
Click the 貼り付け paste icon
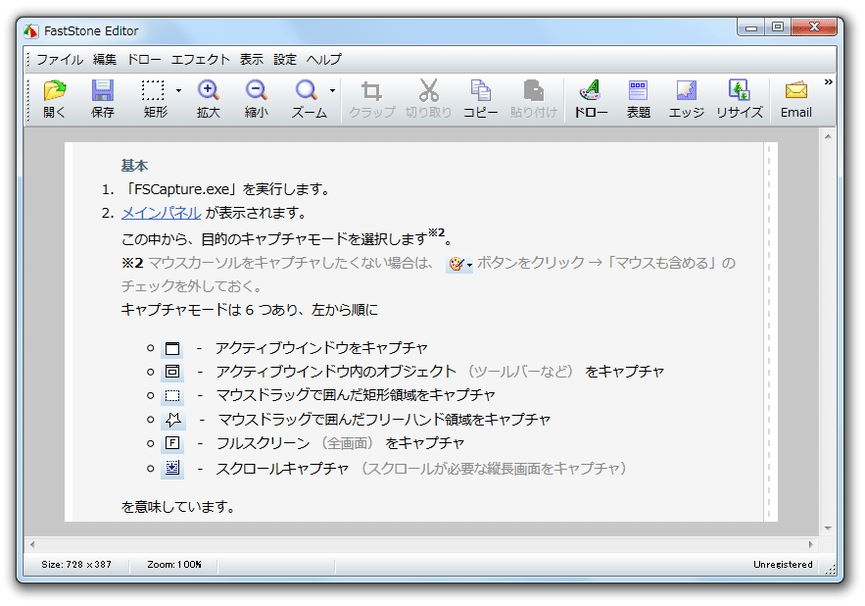[x=533, y=90]
